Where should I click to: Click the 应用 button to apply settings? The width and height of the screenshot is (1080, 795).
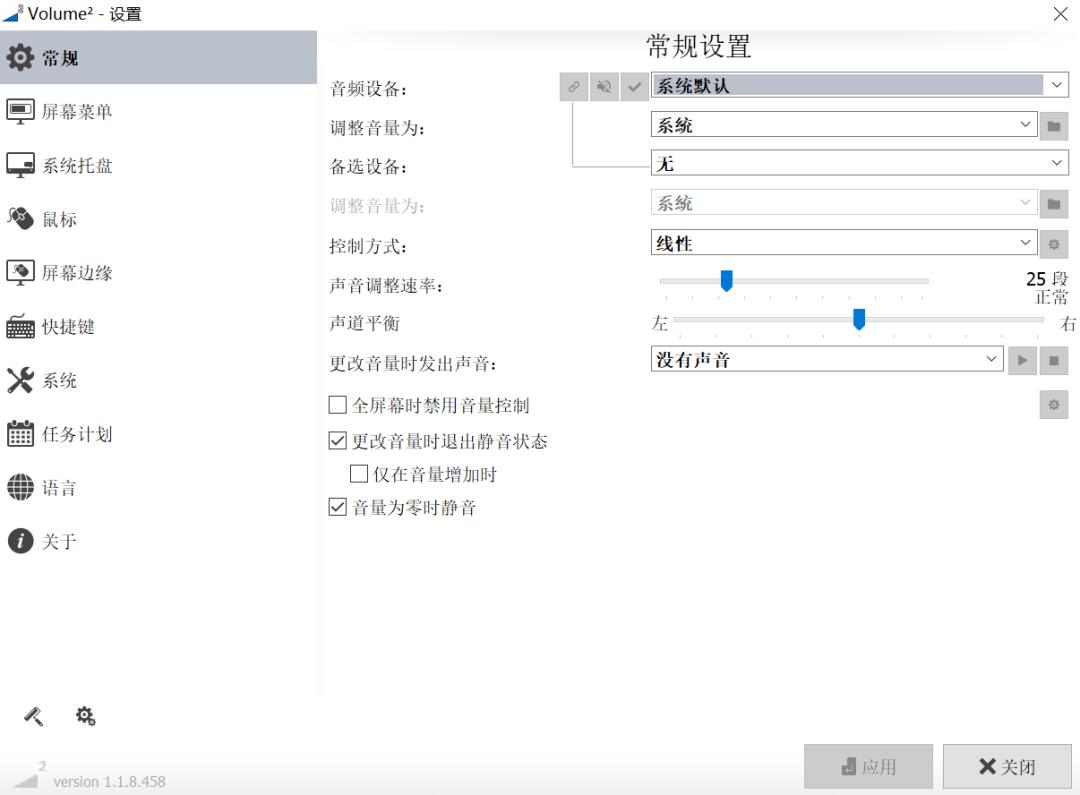[x=867, y=766]
